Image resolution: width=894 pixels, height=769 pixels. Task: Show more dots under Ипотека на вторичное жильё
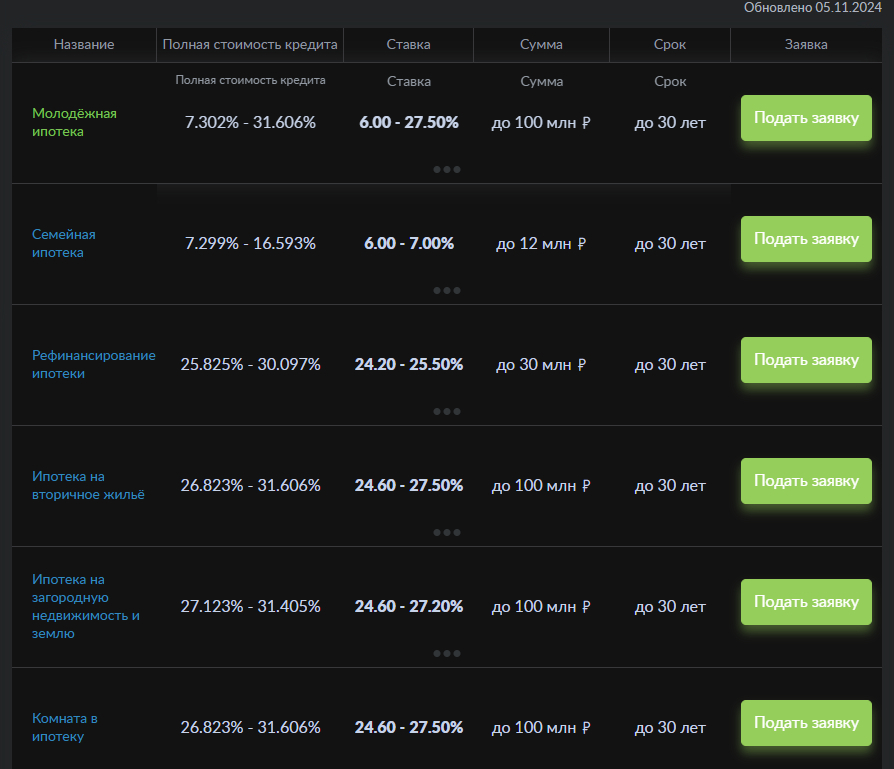coord(447,532)
